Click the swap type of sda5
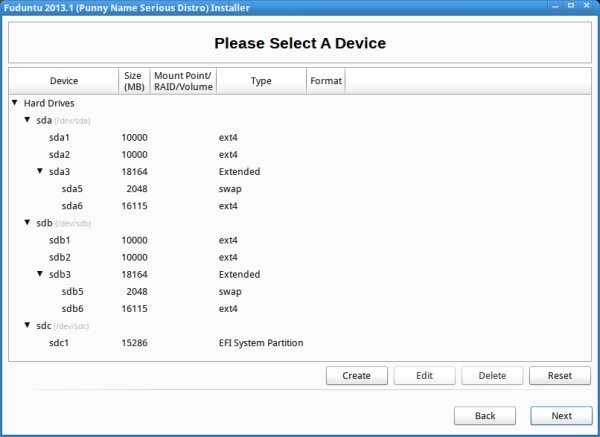The width and height of the screenshot is (600, 437). click(230, 189)
